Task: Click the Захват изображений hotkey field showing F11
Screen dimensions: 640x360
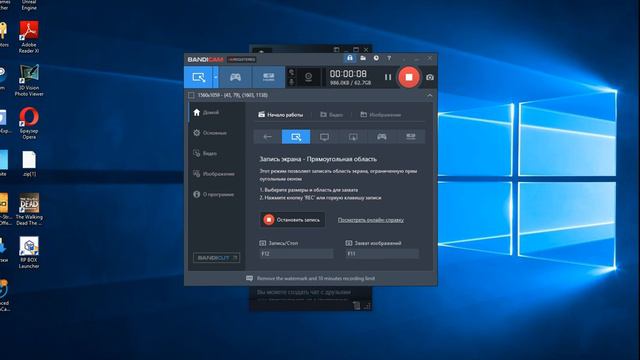Action: click(x=382, y=253)
